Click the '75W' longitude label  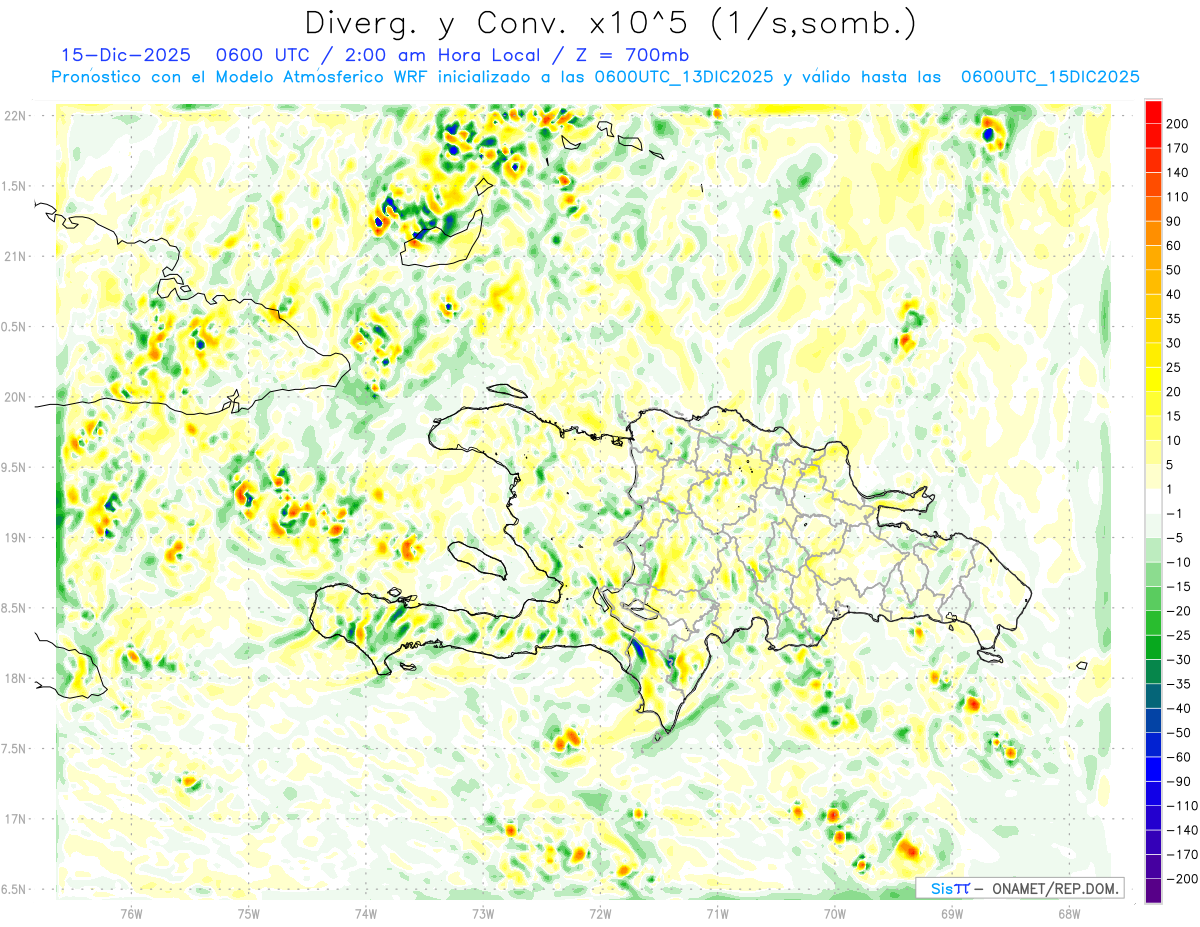pos(248,913)
